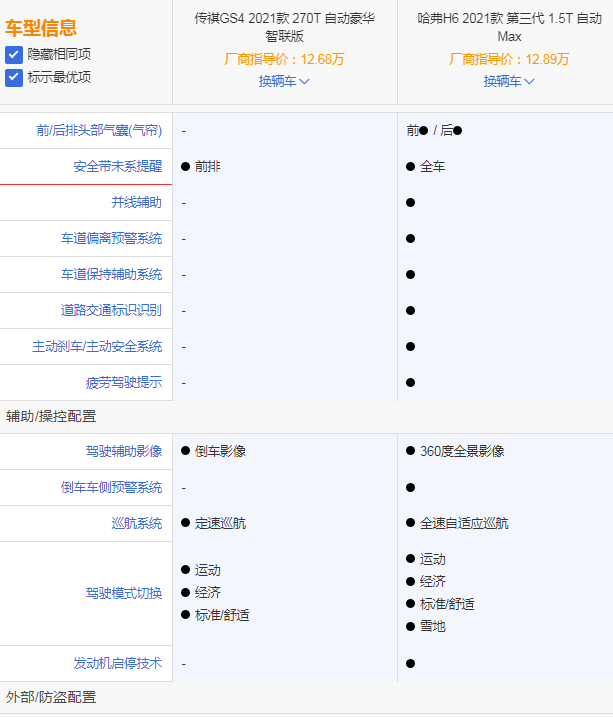The height and width of the screenshot is (717, 613).
Task: Open 换辆车 dropdown for 哈弗H6
Action: [x=509, y=81]
